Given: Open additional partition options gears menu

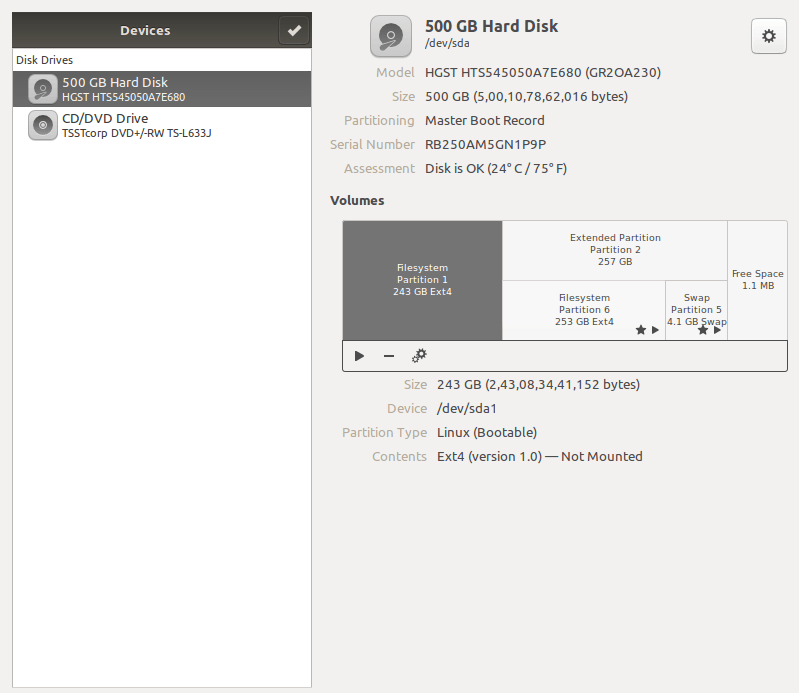Looking at the screenshot, I should click(420, 356).
